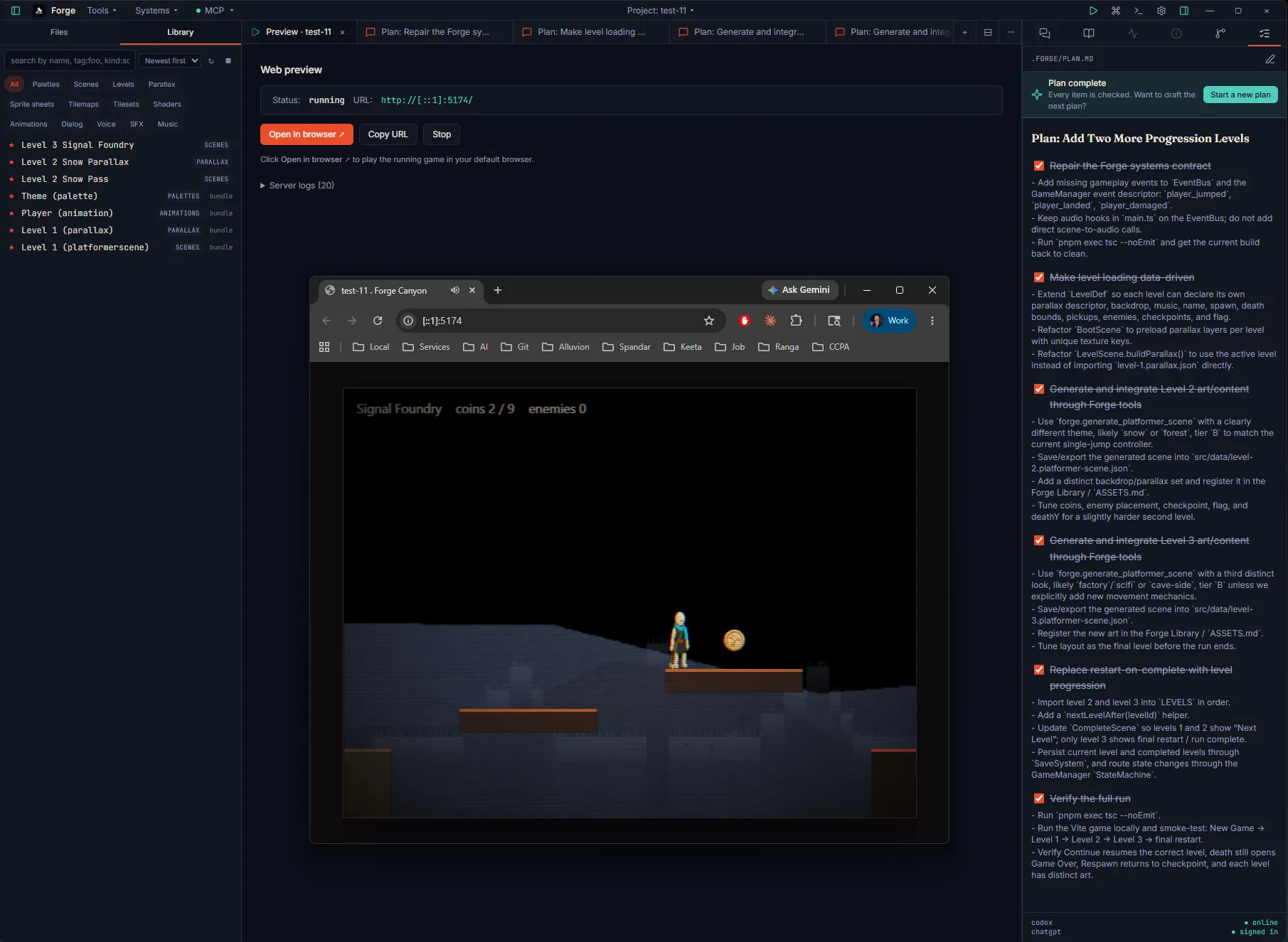Split the editor pane icon
The height and width of the screenshot is (942, 1288).
coord(988,32)
